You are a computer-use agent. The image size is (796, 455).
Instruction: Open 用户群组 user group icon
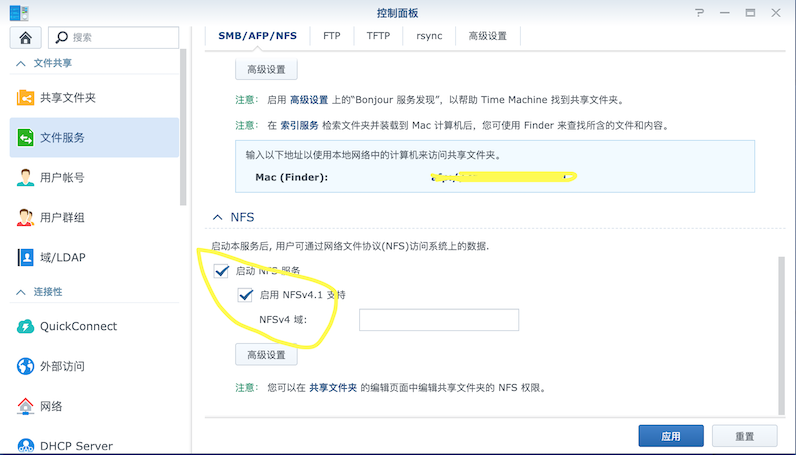[25, 217]
